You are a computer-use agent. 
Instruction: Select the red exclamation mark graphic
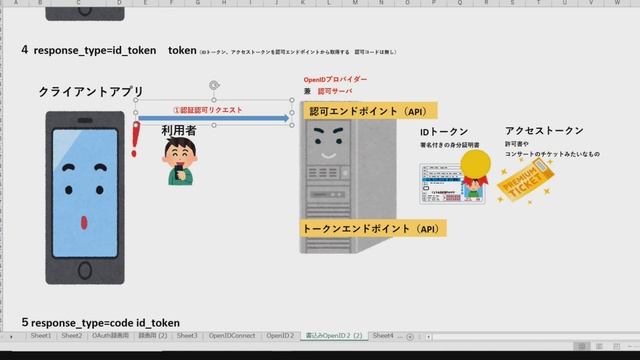tap(136, 139)
